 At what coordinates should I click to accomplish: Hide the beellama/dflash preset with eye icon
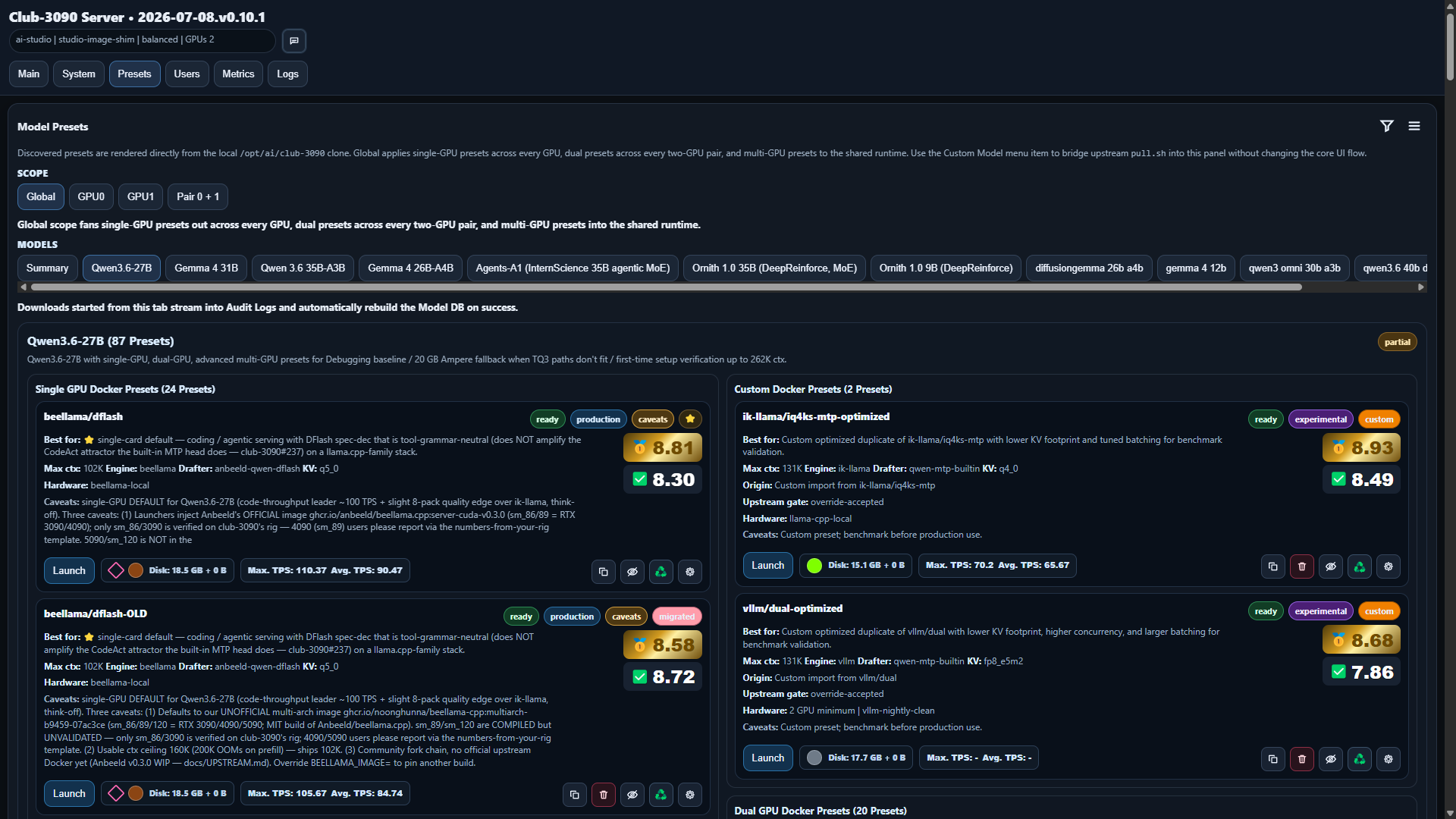pos(632,572)
